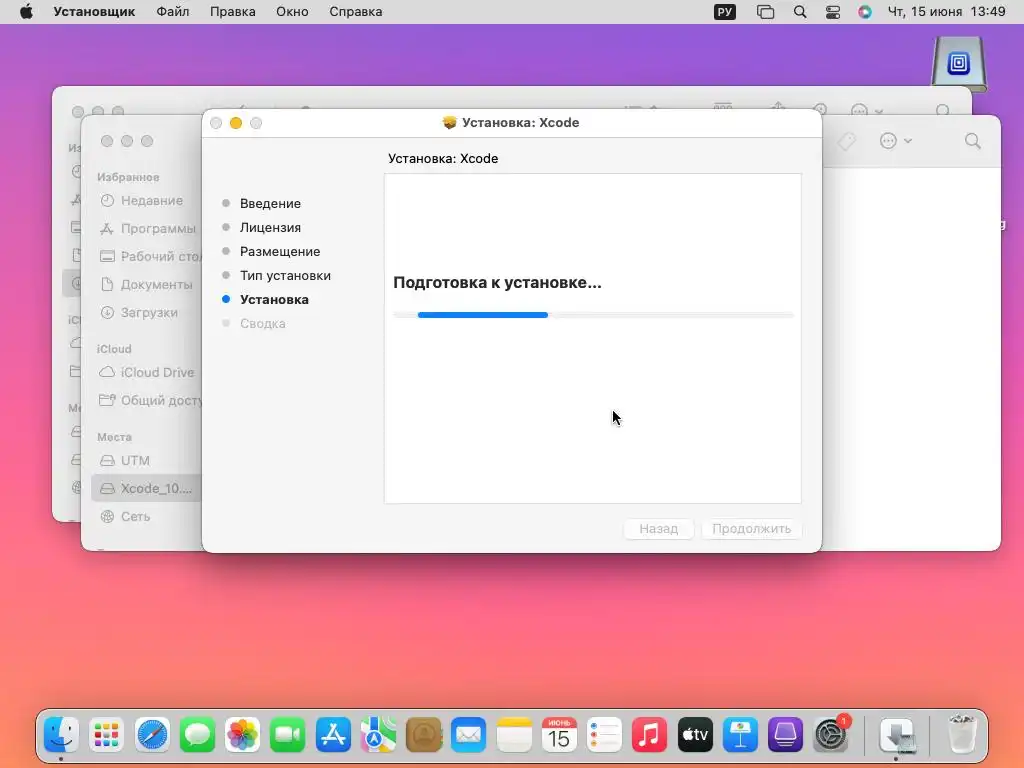Image resolution: width=1024 pixels, height=768 pixels.
Task: Open Документы in Finder sidebar
Action: tap(155, 285)
